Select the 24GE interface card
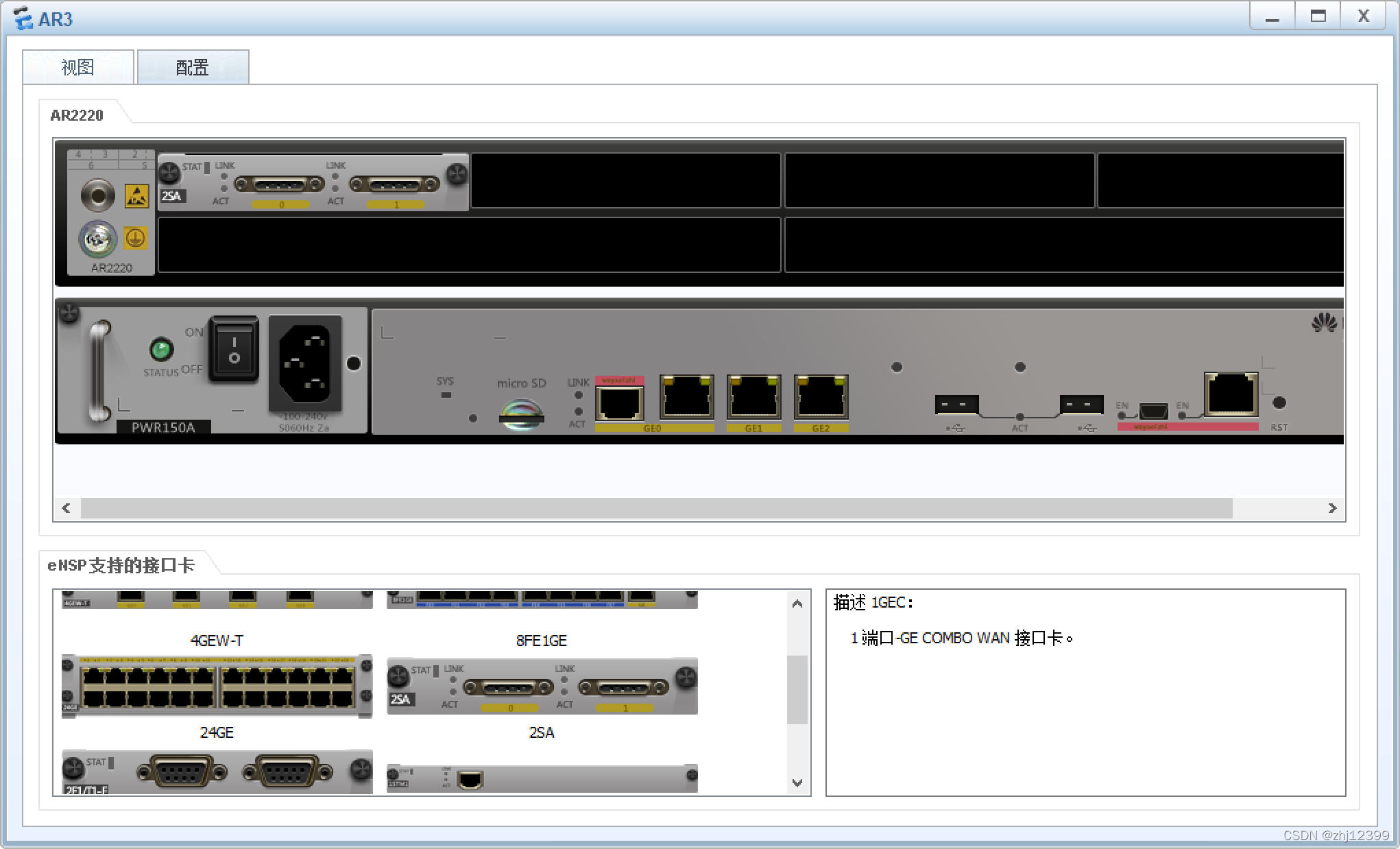 coord(217,686)
